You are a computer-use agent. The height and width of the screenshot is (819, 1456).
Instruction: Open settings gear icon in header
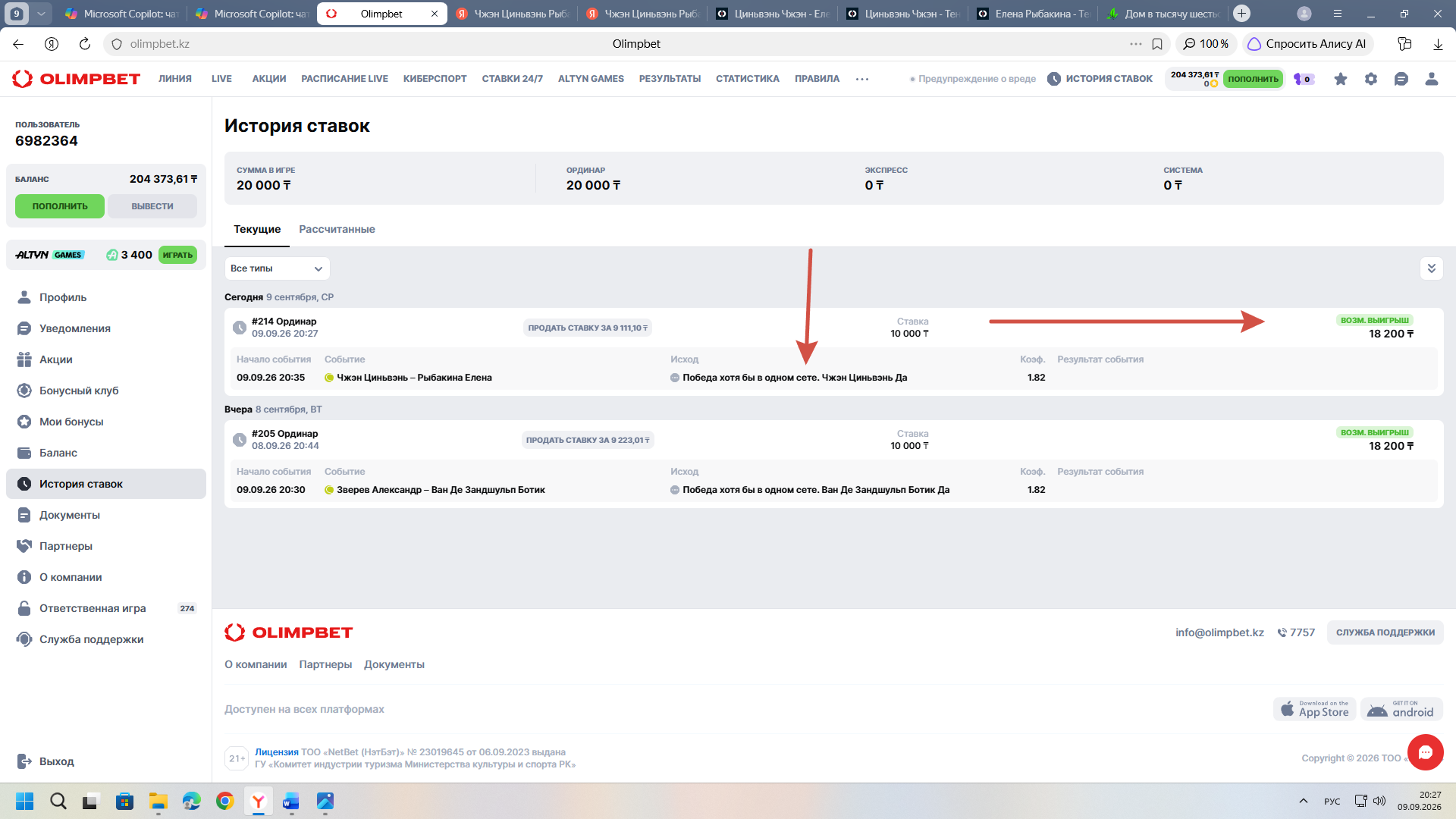[1371, 79]
